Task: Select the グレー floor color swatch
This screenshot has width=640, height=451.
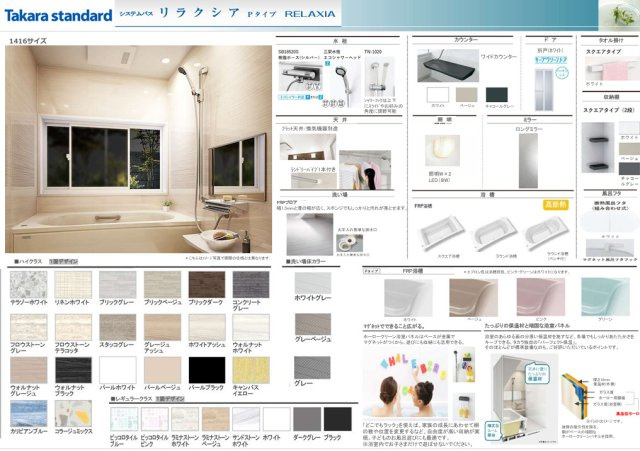Action: tap(312, 367)
